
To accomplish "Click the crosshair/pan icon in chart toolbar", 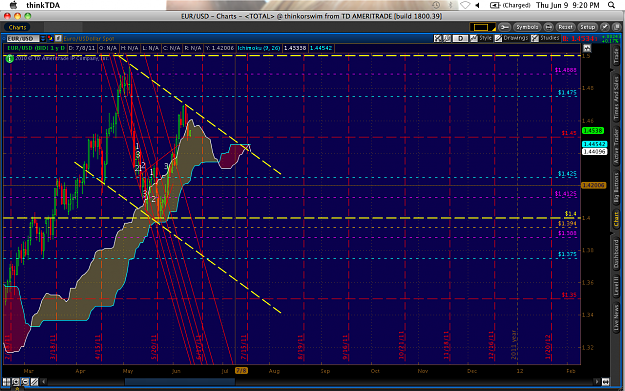I will point(438,38).
